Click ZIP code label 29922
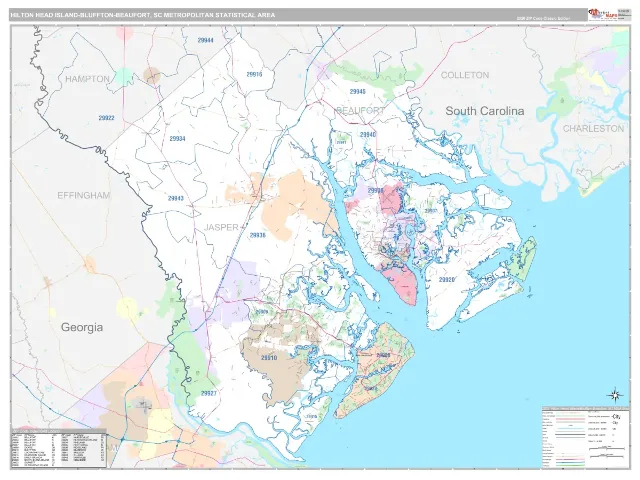The height and width of the screenshot is (480, 640). (x=107, y=118)
